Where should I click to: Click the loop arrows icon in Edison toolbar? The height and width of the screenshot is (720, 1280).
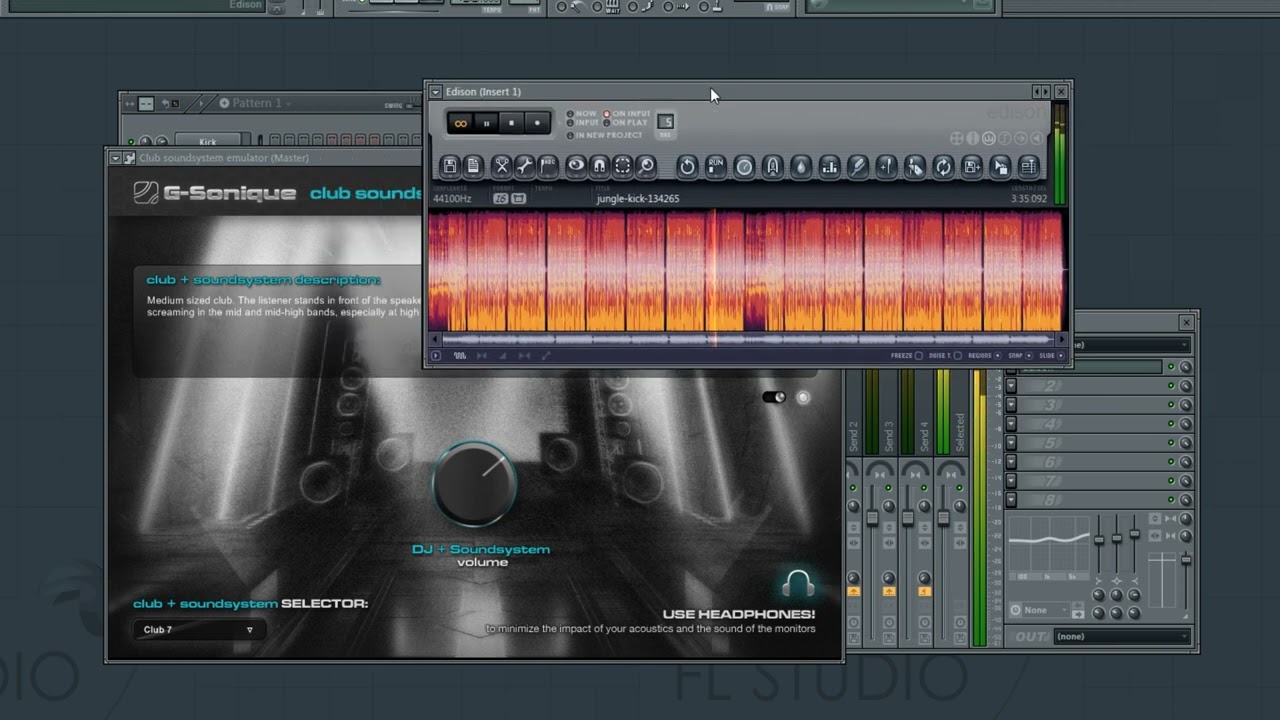[x=943, y=166]
